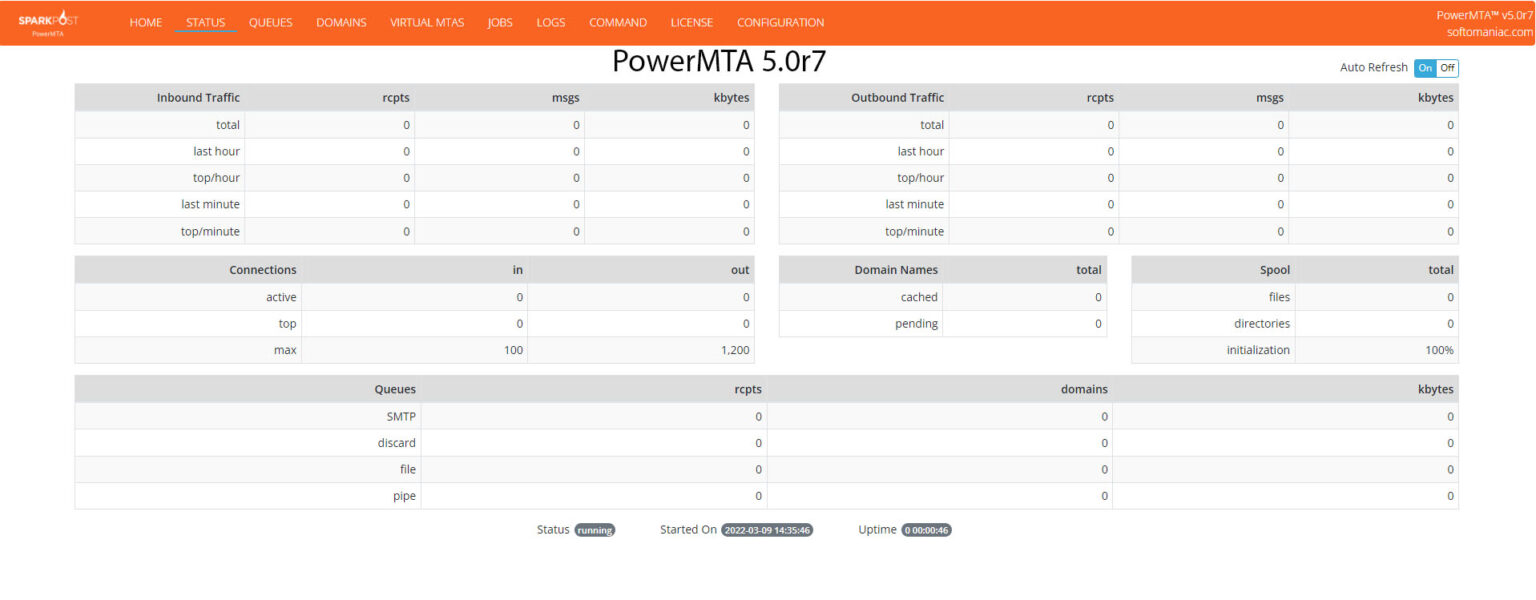Select the pipe queue entry
Screen dimensions: 1536x600
(404, 495)
